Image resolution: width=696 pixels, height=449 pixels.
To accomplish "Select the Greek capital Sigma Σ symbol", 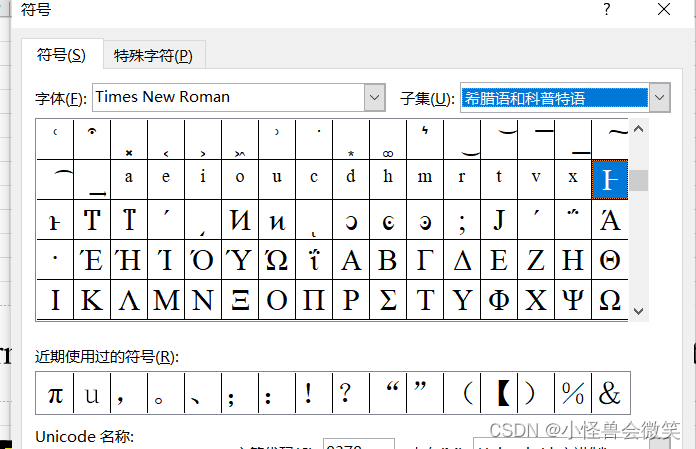I will click(388, 299).
